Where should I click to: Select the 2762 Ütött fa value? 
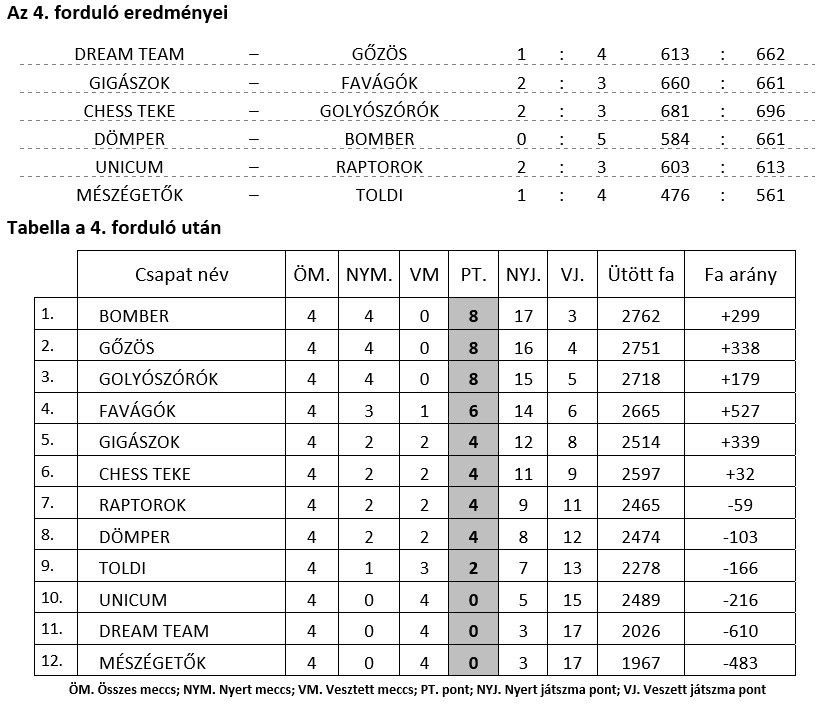tap(640, 316)
